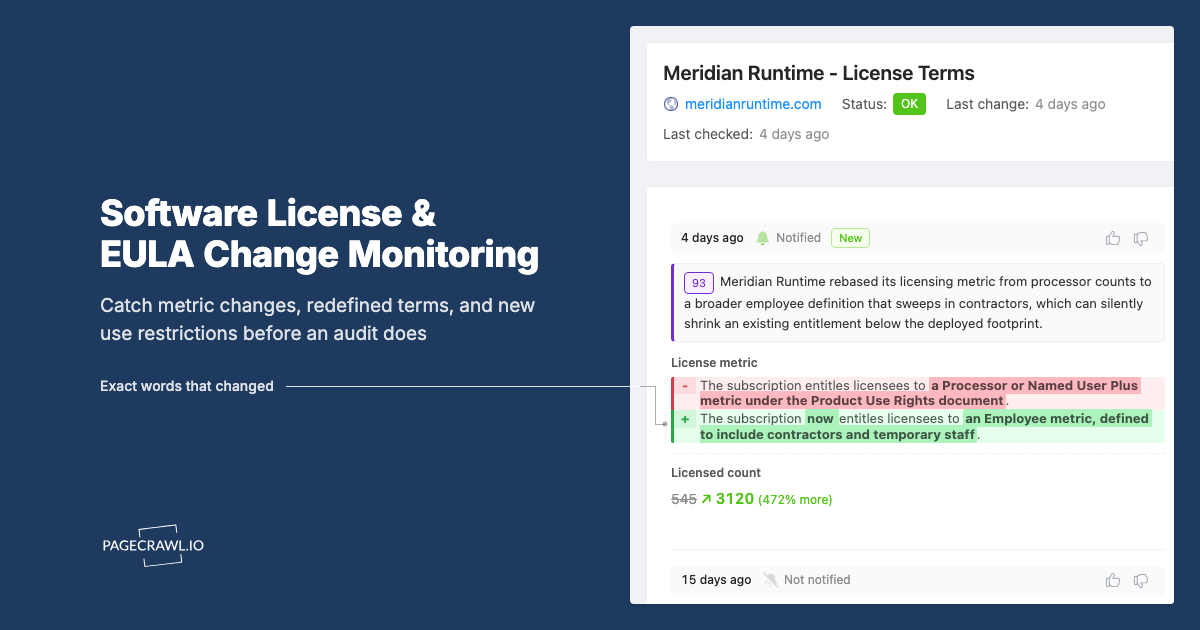Screen dimensions: 1200x630
Task: Click the 'Last checked:' label
Action: tap(708, 134)
